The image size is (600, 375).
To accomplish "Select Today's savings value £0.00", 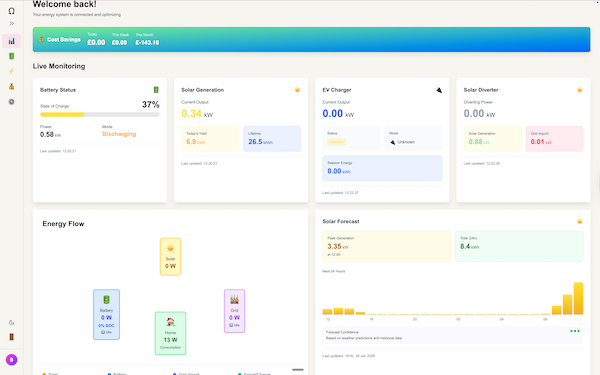I will coord(96,42).
